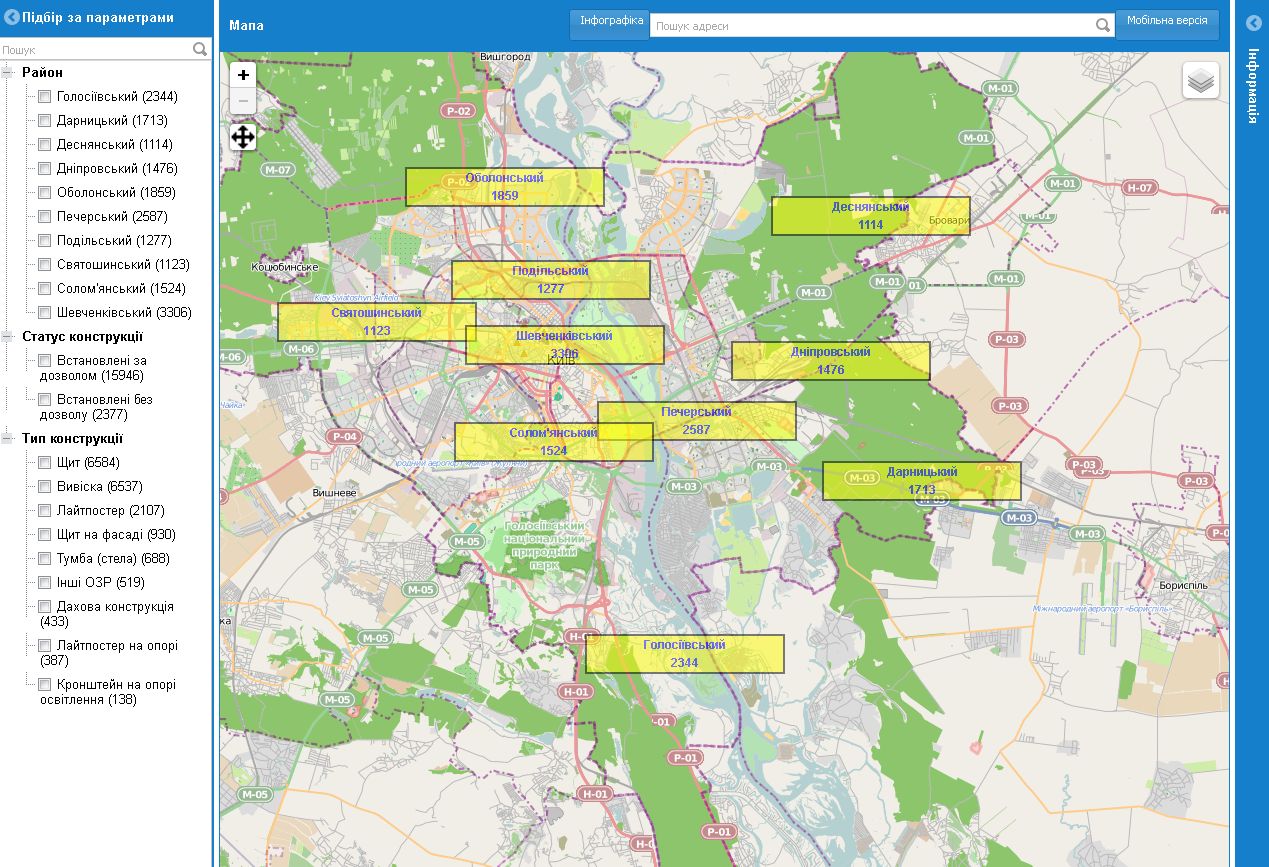Collapse the Статус конструкції tree section
Screen dimensions: 1269x867
click(x=8, y=337)
